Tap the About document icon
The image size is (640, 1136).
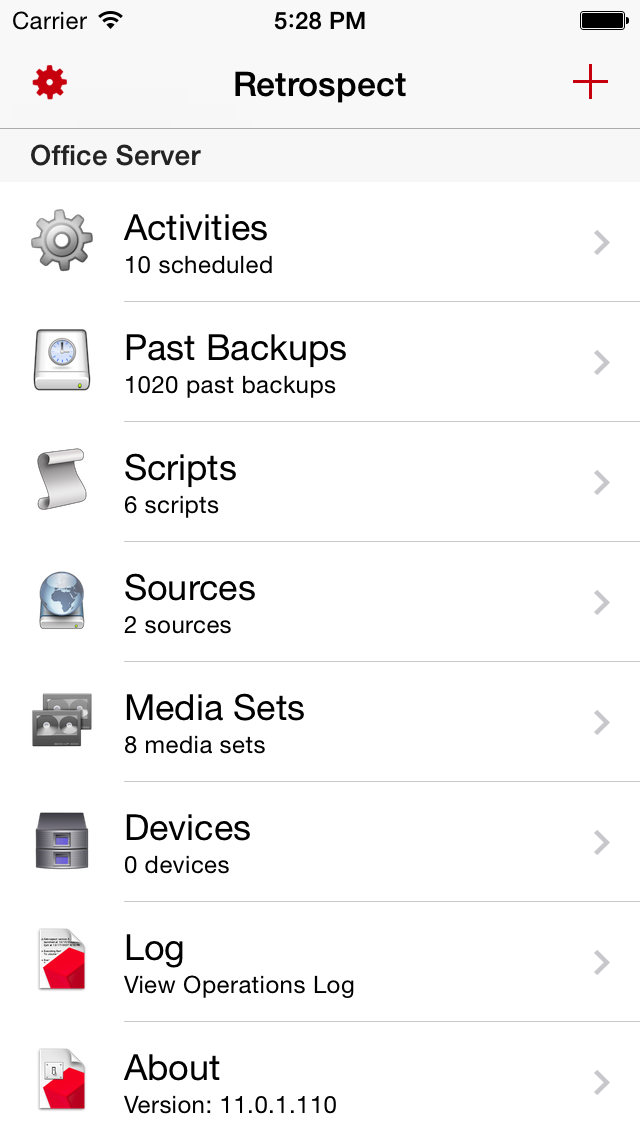62,1080
